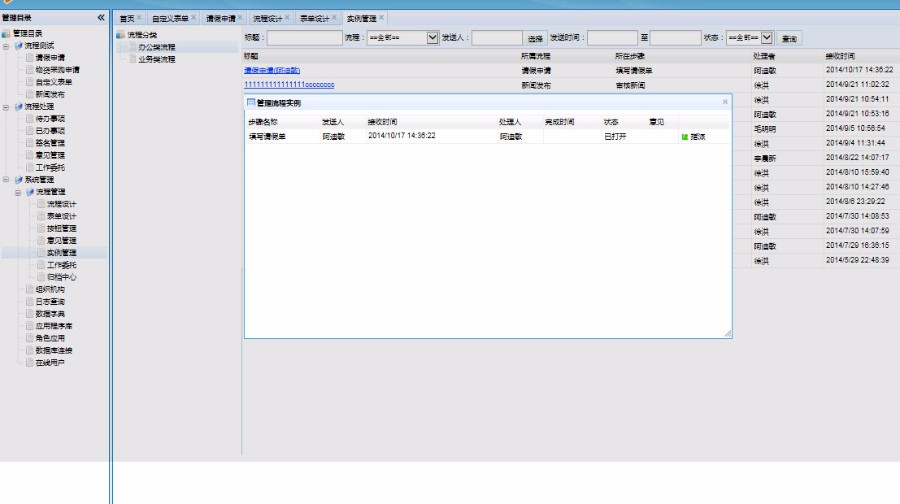Open 日志查询 in sidebar tree
This screenshot has width=900, height=504.
pos(50,301)
